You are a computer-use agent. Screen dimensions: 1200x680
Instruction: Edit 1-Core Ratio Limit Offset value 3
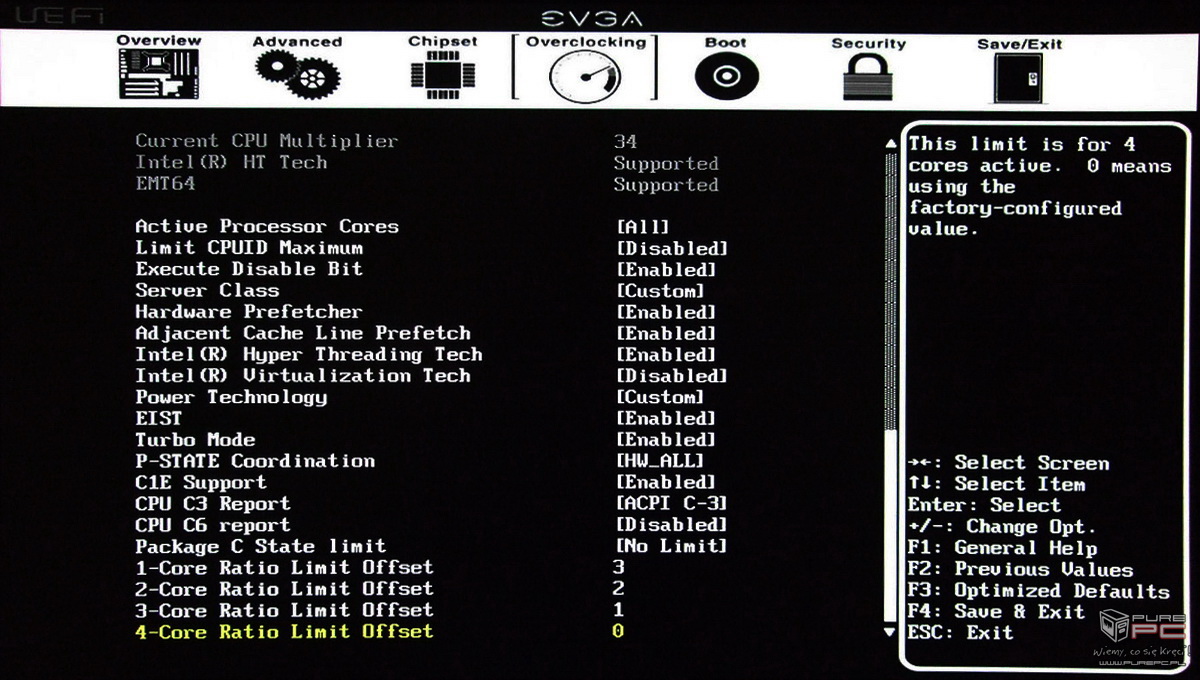pyautogui.click(x=619, y=567)
